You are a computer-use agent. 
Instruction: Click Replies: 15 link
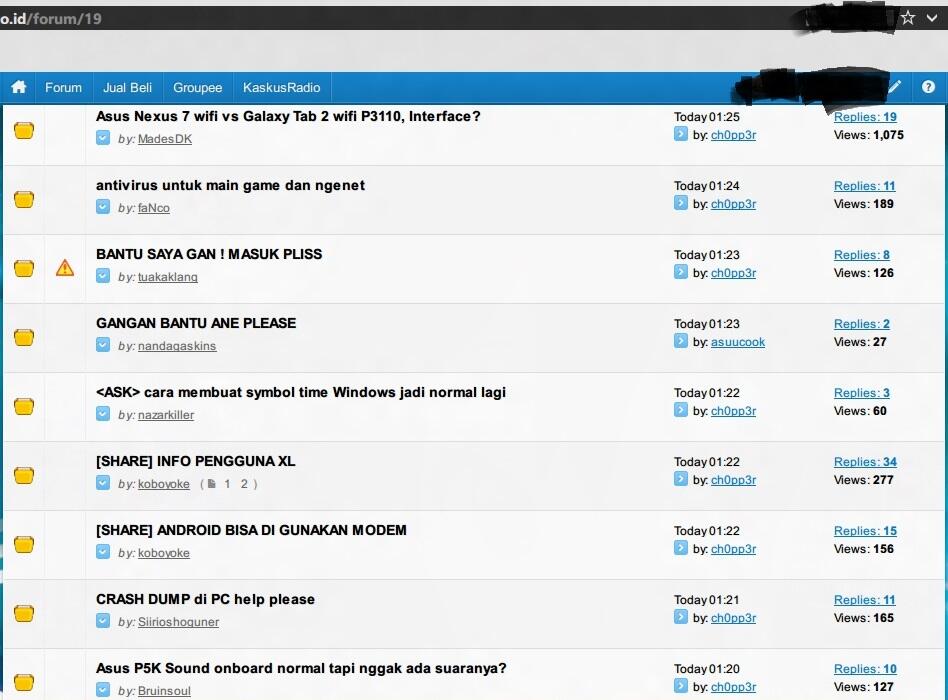865,530
